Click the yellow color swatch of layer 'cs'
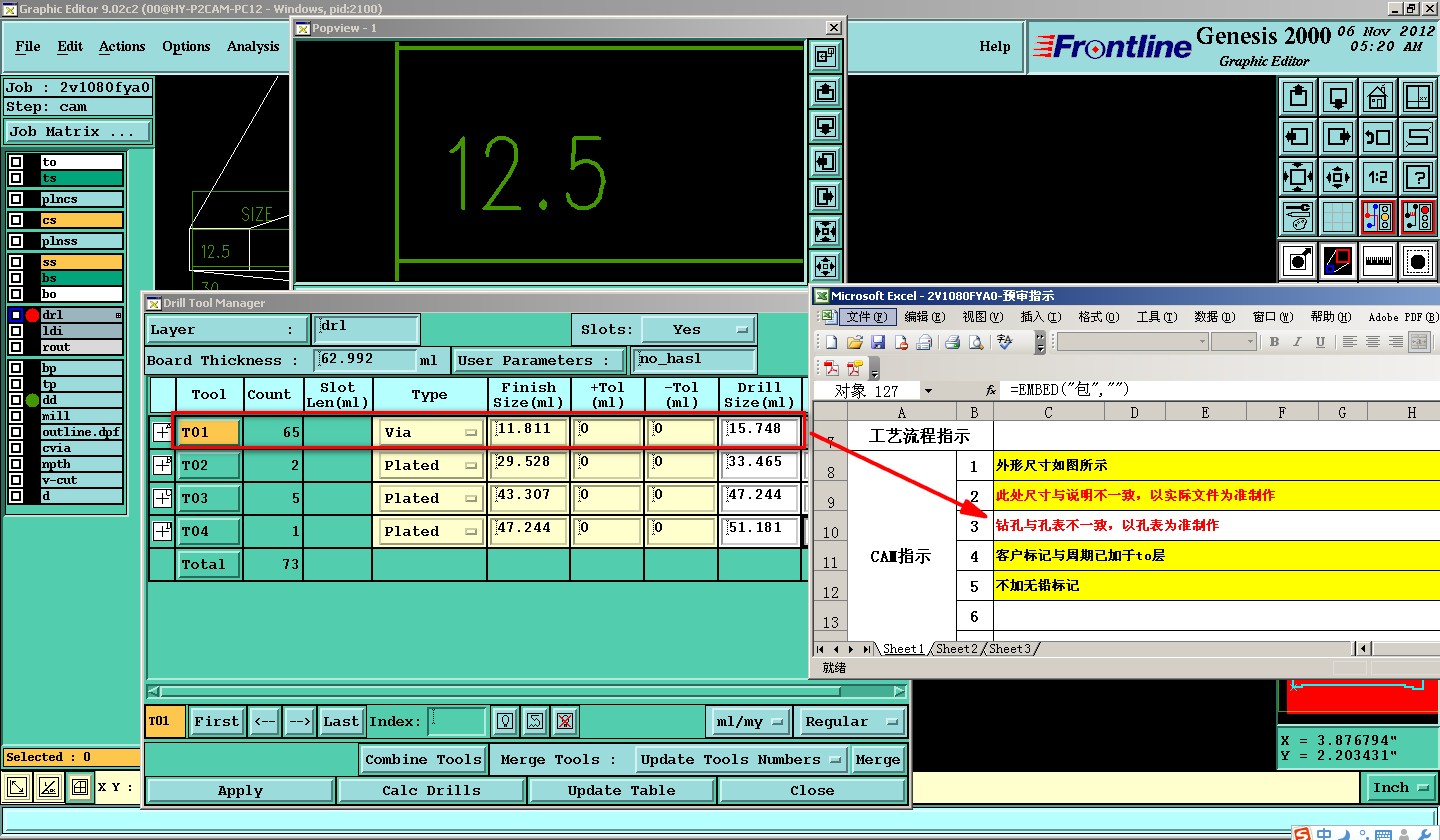 coord(82,220)
